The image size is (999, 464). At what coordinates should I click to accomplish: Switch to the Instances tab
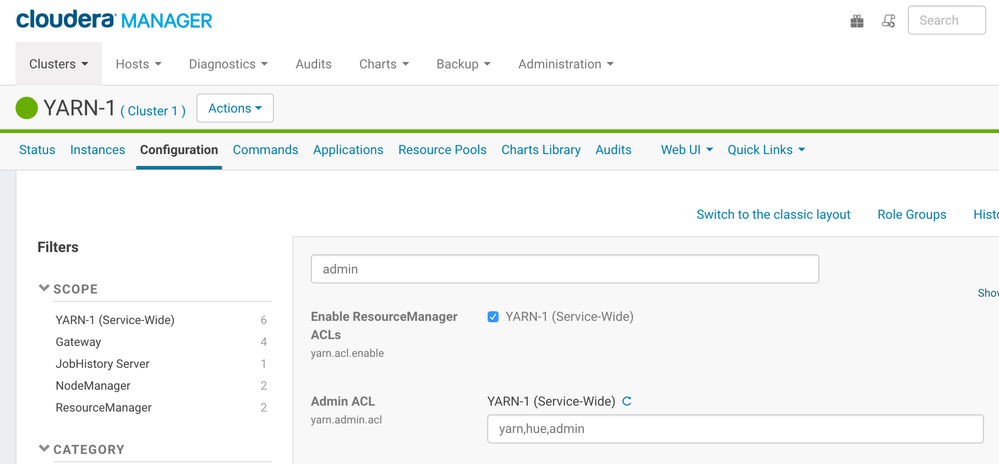click(x=97, y=150)
